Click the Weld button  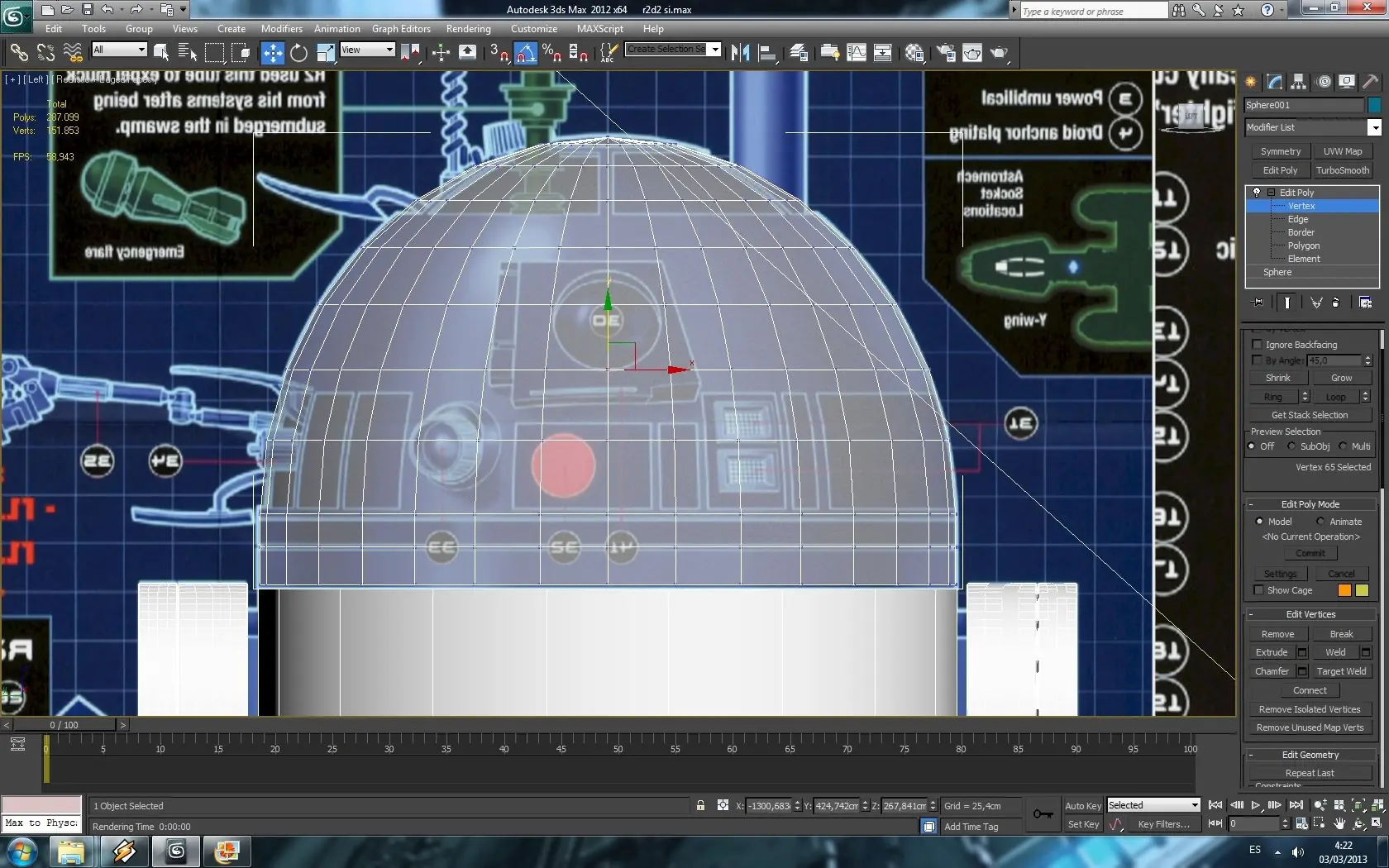1335,652
